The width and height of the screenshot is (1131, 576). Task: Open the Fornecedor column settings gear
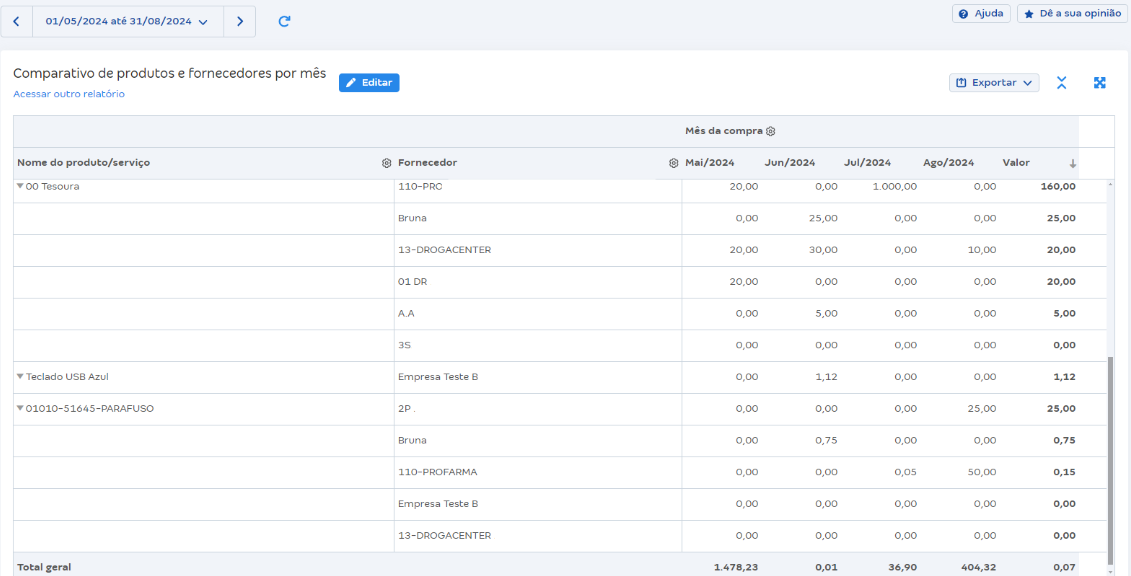pos(673,162)
